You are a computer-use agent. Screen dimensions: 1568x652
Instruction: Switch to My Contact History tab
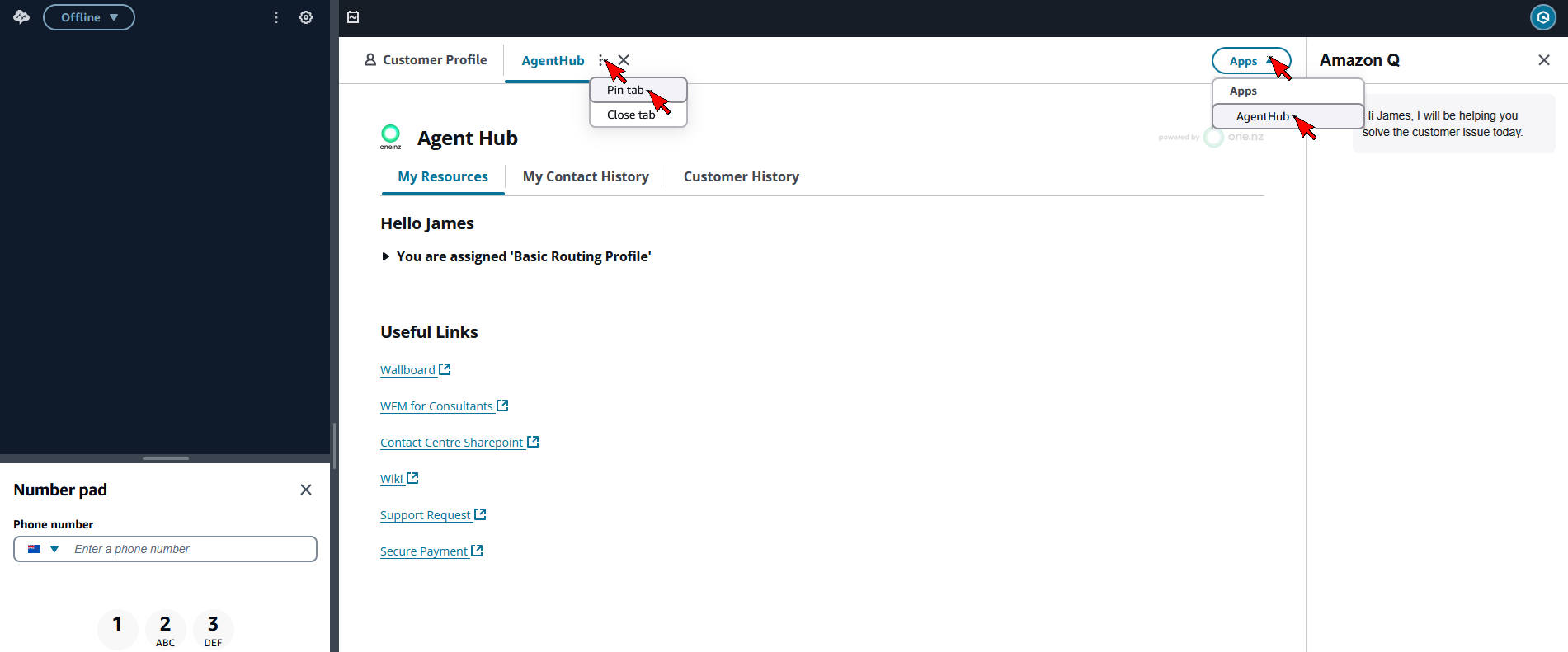pos(586,176)
